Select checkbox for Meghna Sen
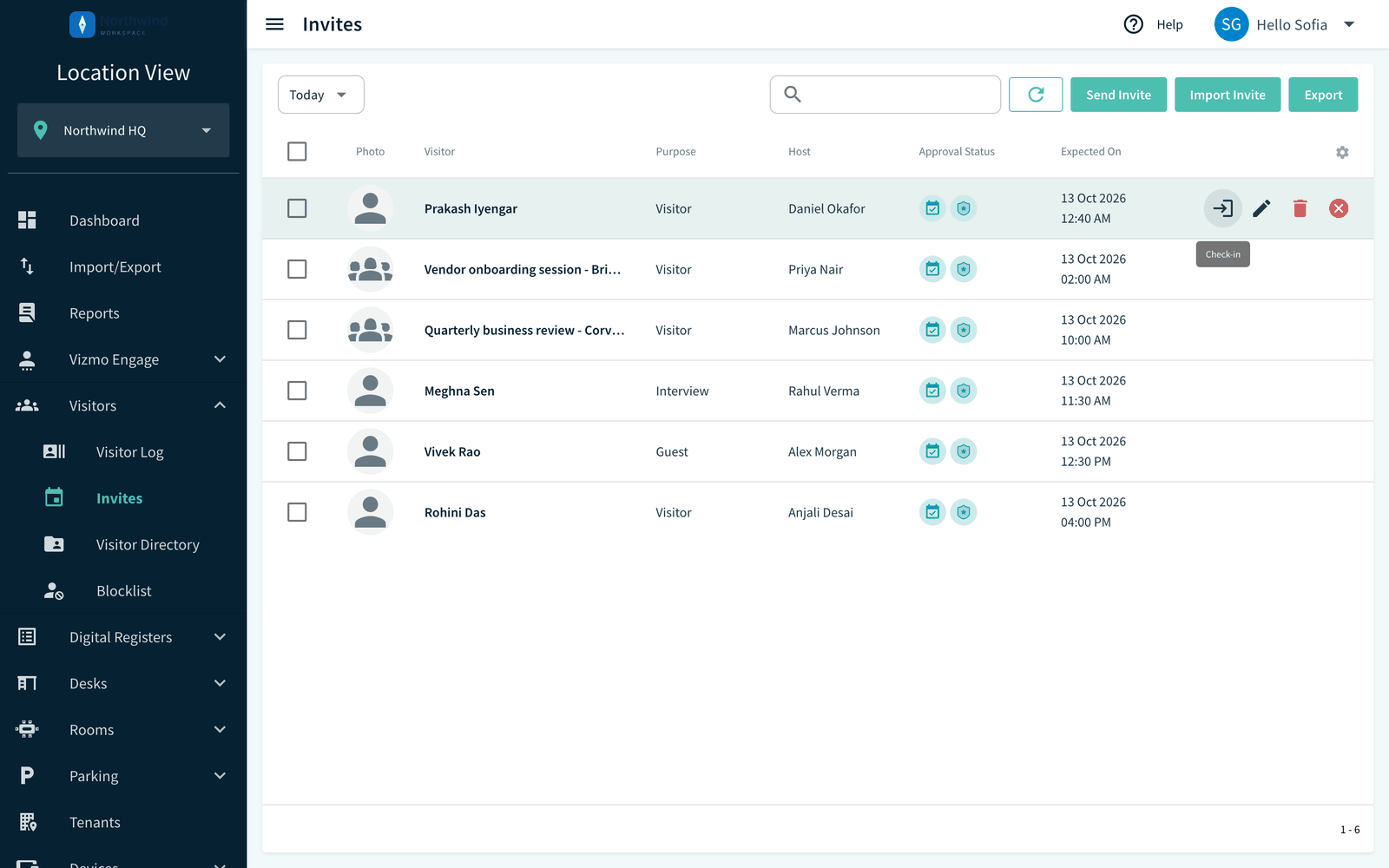Image resolution: width=1389 pixels, height=868 pixels. (x=297, y=391)
